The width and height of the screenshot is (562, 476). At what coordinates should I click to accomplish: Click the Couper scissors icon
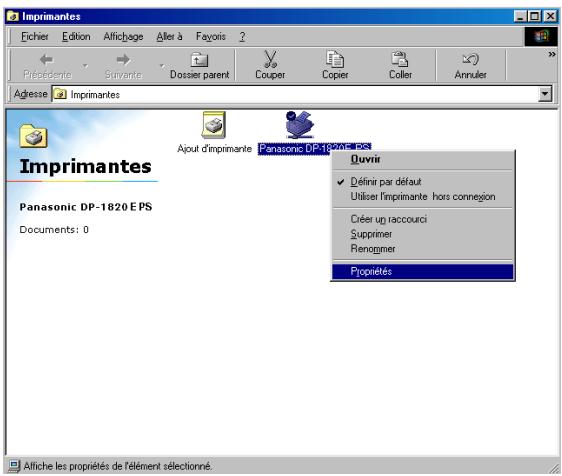click(x=270, y=59)
